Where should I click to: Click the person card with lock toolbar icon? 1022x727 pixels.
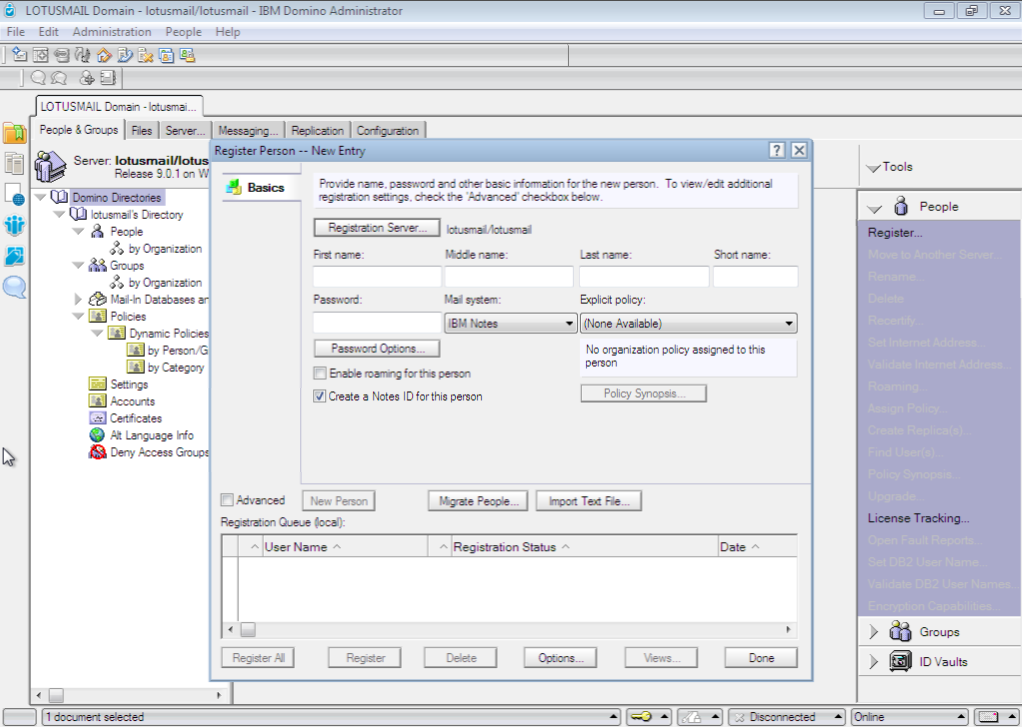click(188, 55)
